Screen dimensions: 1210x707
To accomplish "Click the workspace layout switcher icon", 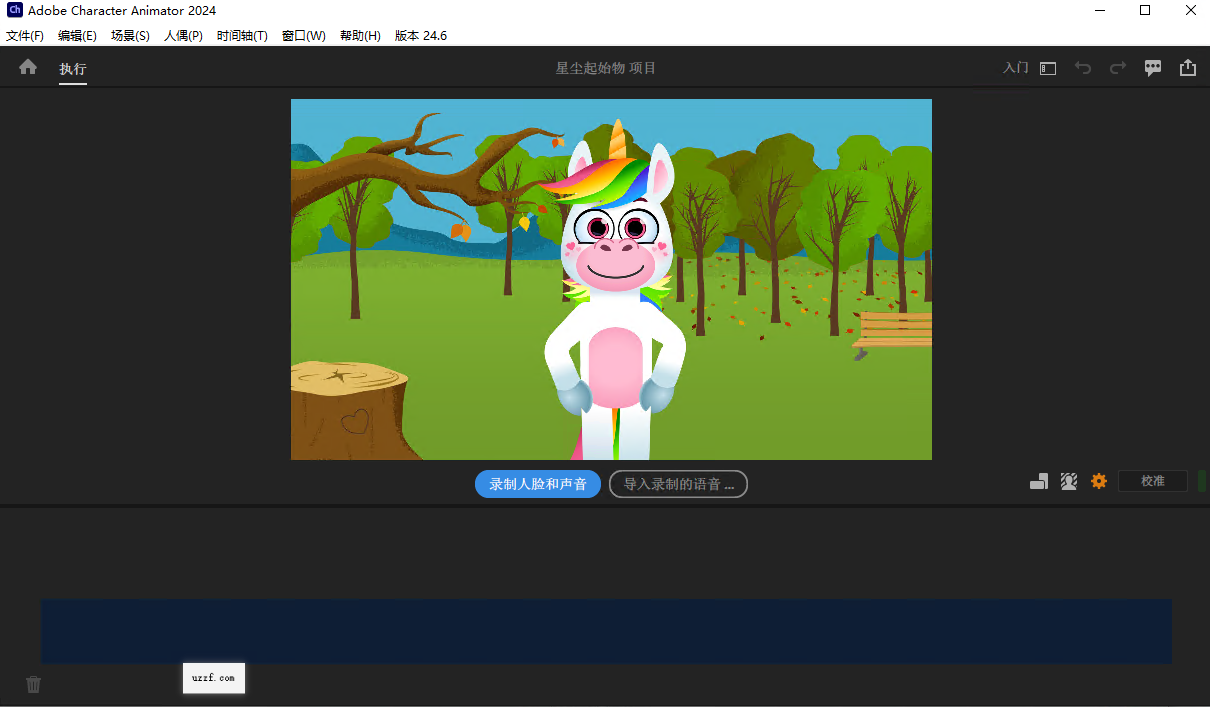I will point(1047,67).
